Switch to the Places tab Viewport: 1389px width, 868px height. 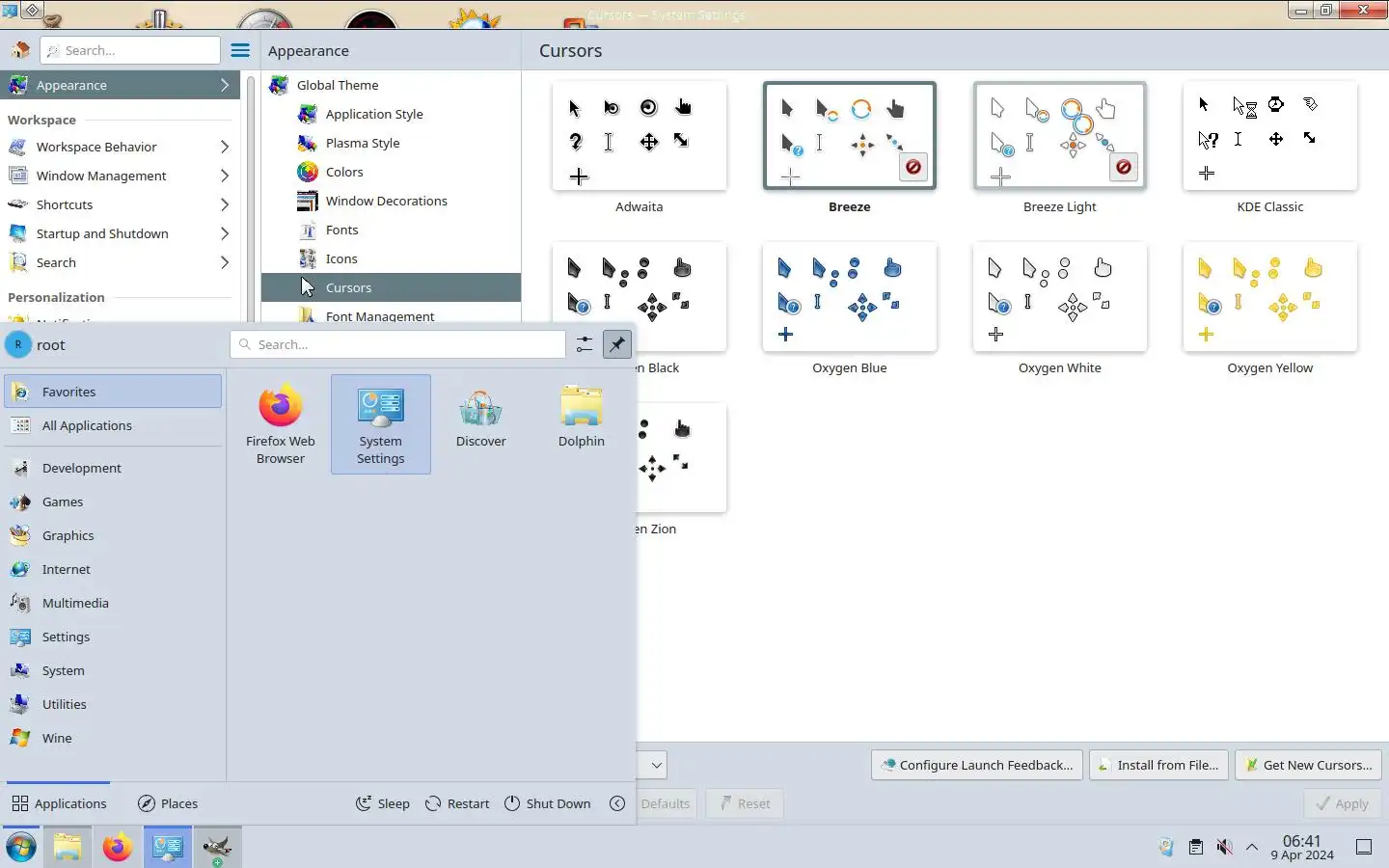(168, 803)
